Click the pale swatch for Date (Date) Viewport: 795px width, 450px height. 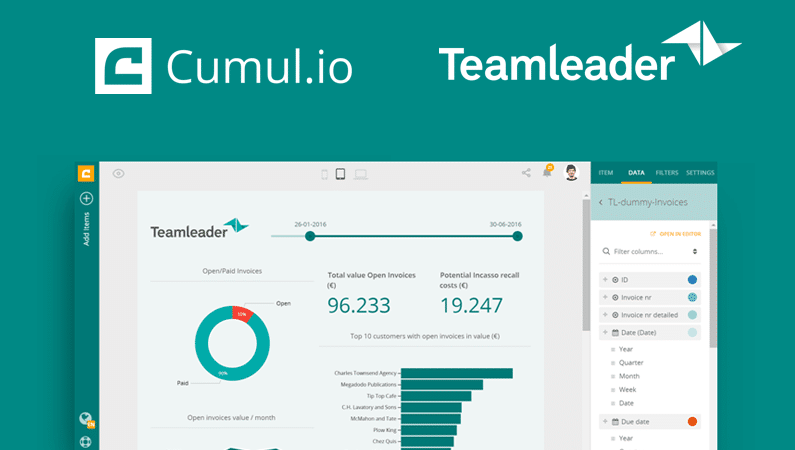click(x=692, y=332)
